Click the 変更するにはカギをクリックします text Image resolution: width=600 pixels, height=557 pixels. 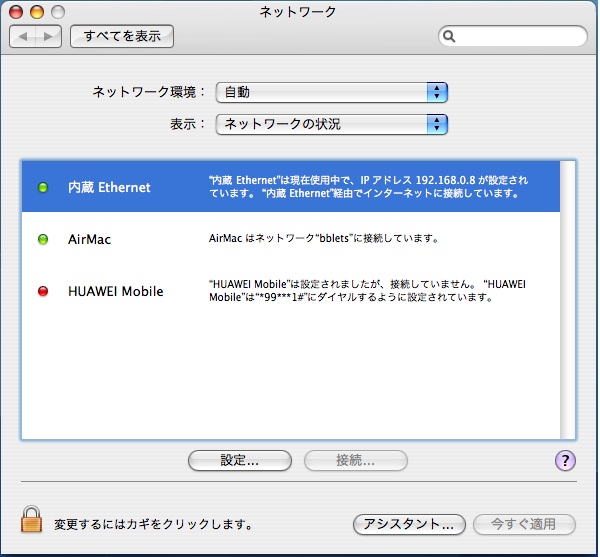(153, 524)
